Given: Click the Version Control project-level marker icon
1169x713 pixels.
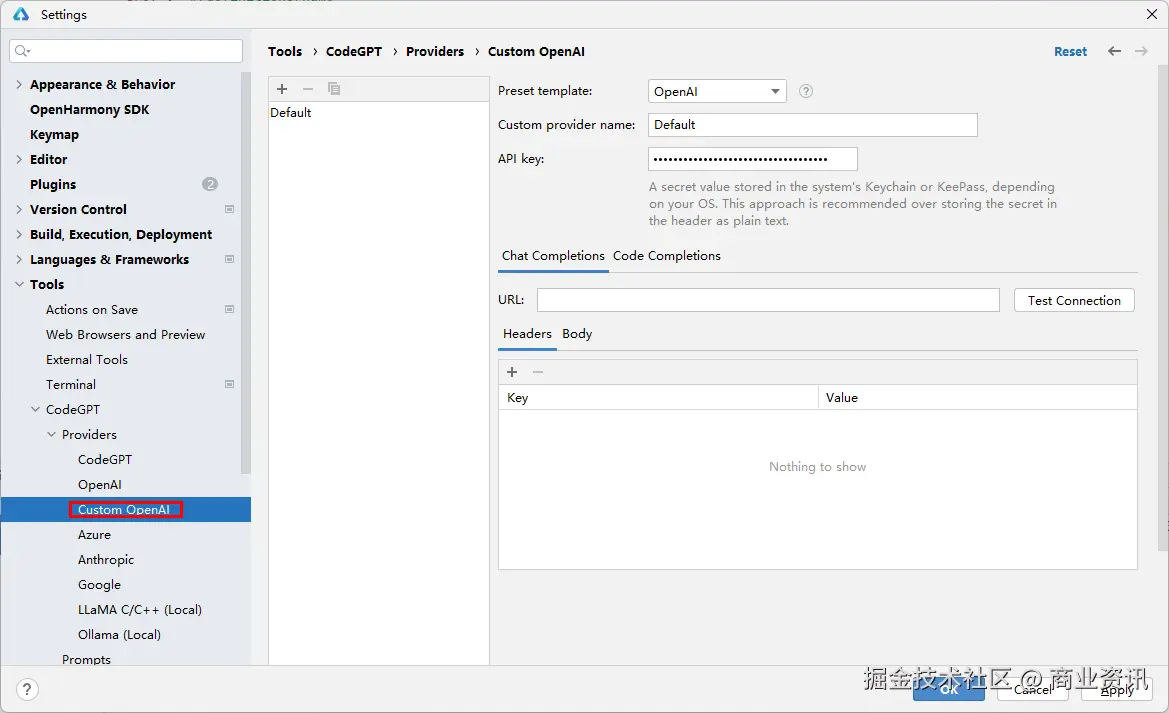Looking at the screenshot, I should [x=230, y=210].
